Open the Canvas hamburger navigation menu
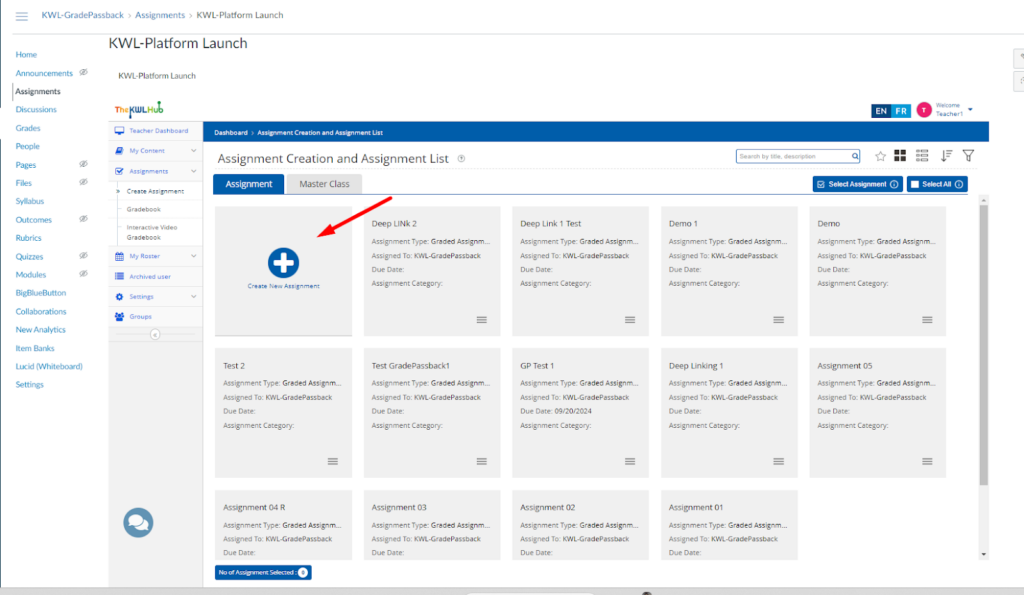 21,16
